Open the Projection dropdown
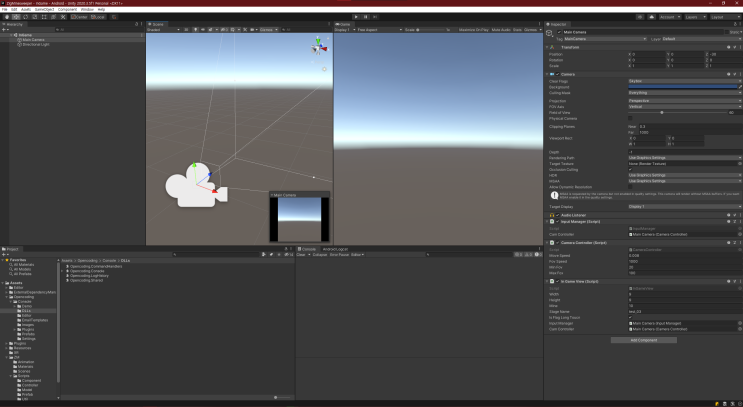 (685, 101)
